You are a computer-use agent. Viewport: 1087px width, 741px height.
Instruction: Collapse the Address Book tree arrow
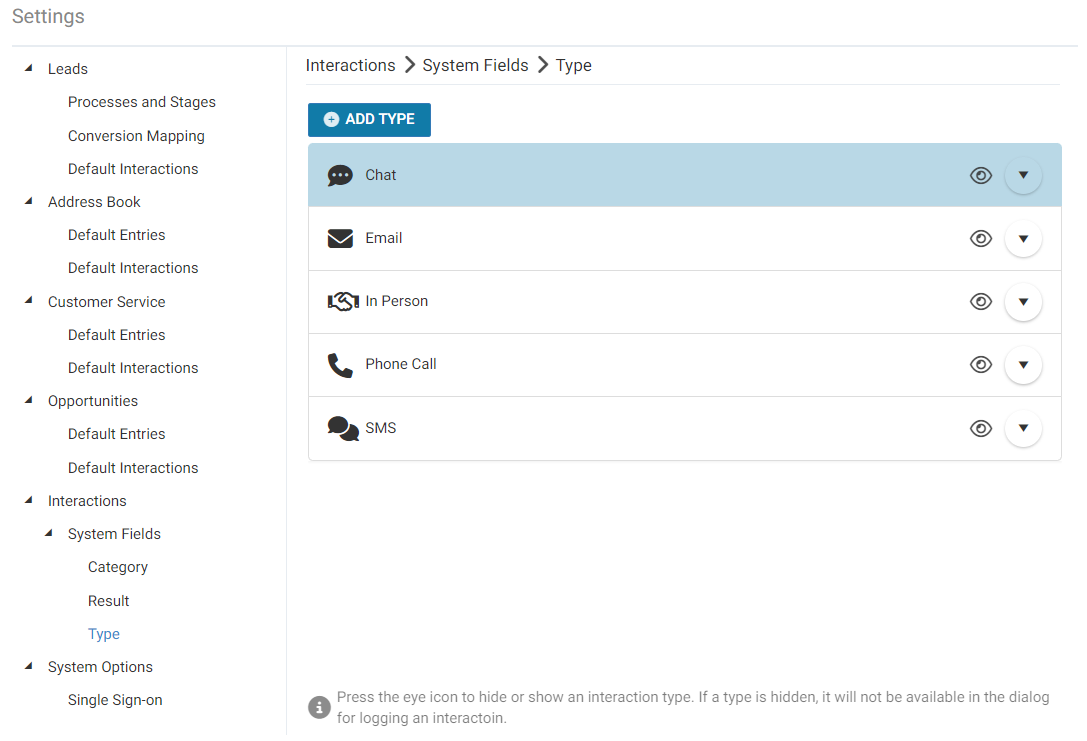(28, 201)
